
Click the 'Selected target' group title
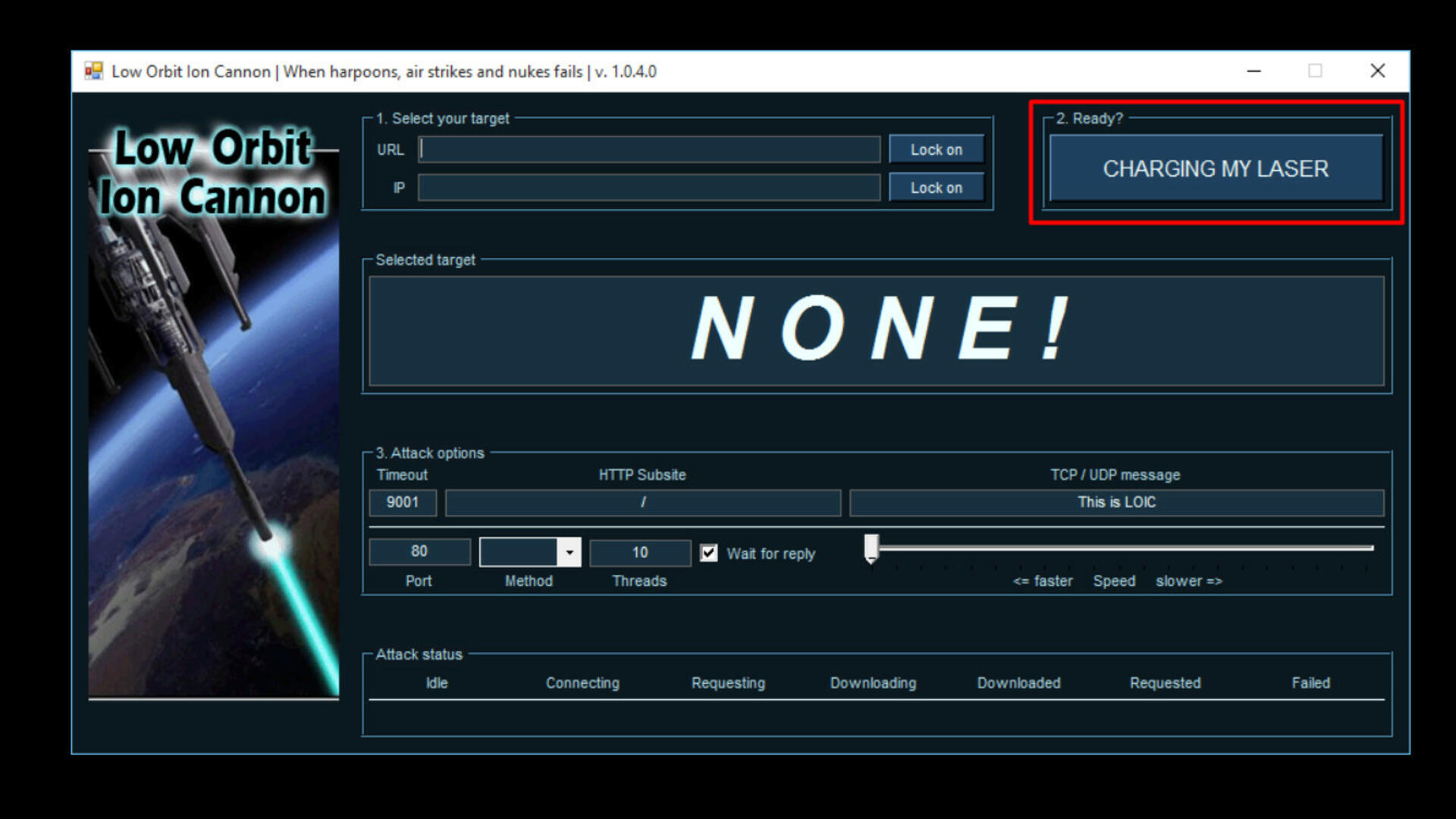pyautogui.click(x=425, y=259)
